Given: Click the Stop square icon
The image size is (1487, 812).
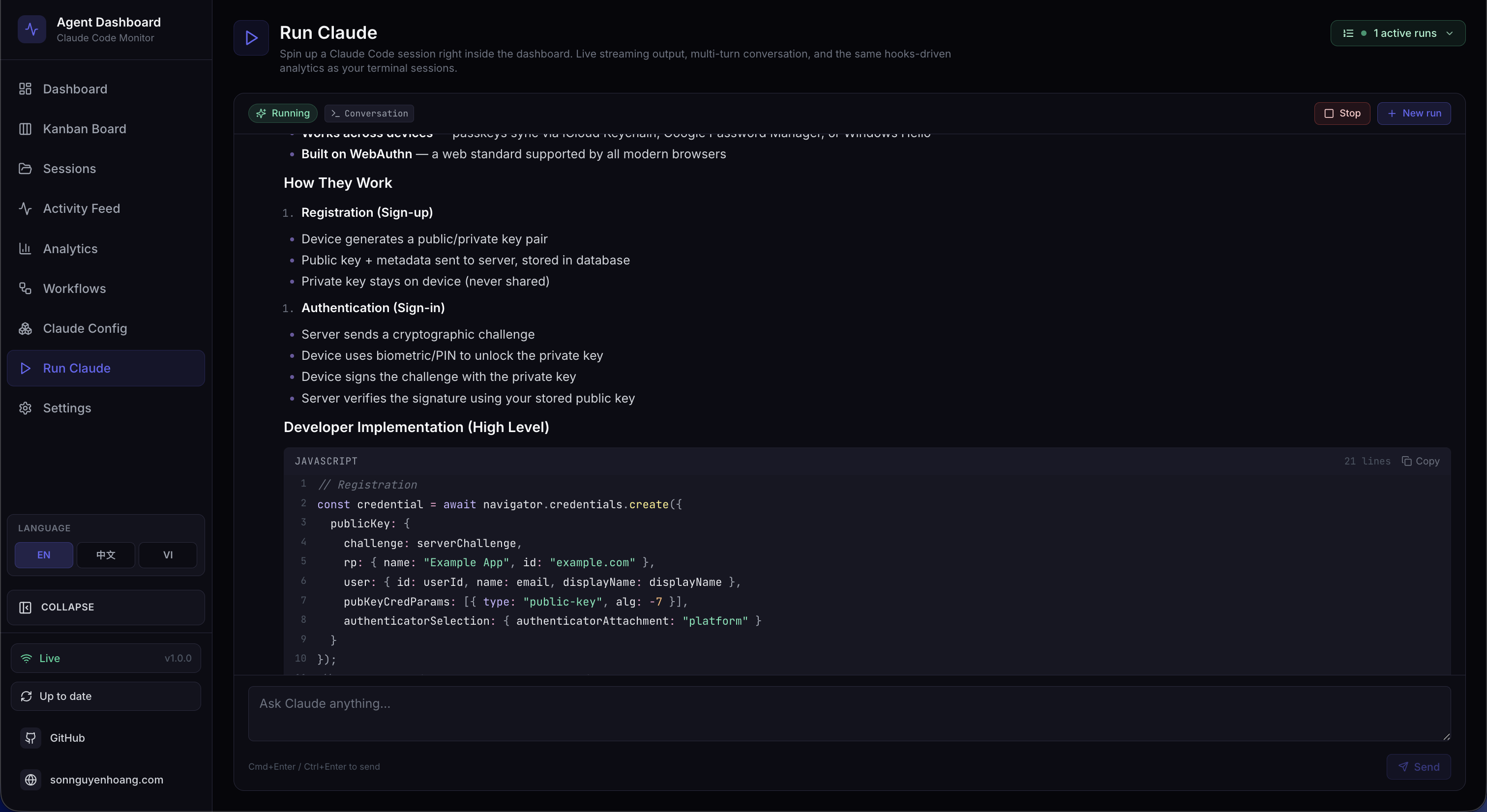Looking at the screenshot, I should coord(1328,114).
